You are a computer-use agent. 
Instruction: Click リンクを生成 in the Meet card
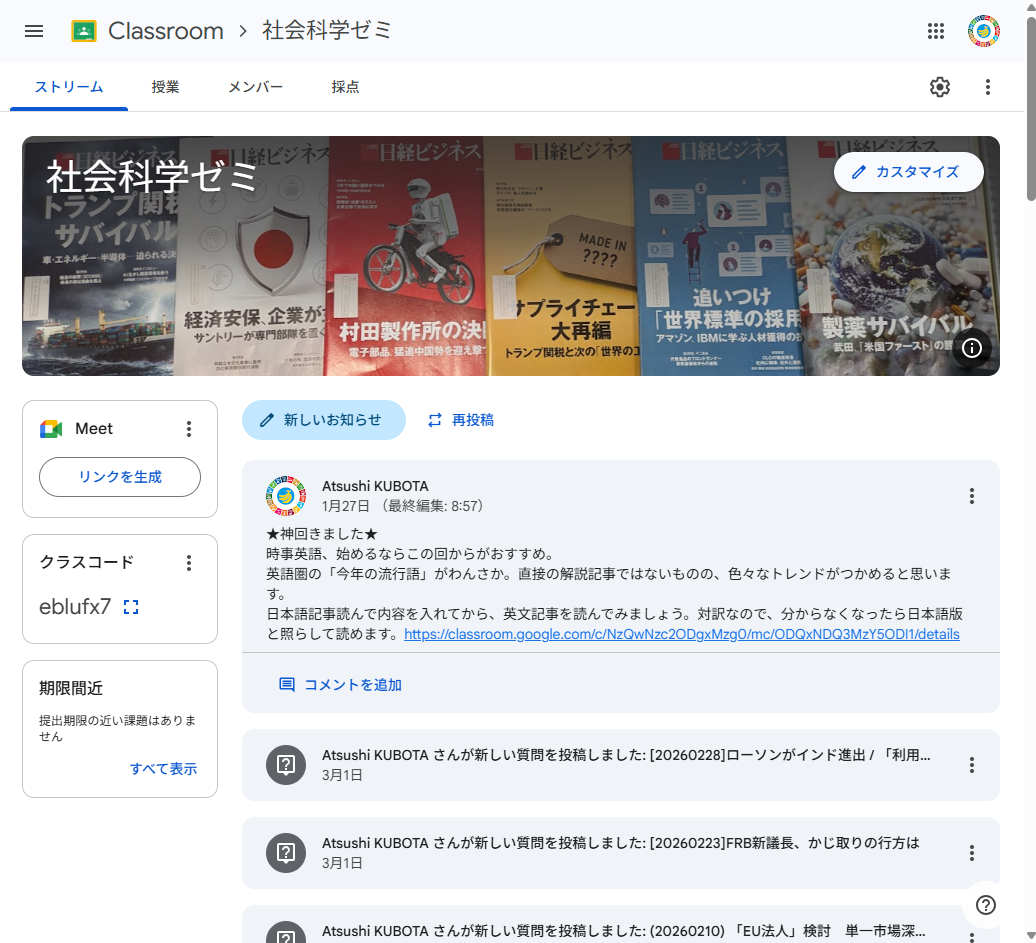pos(120,477)
